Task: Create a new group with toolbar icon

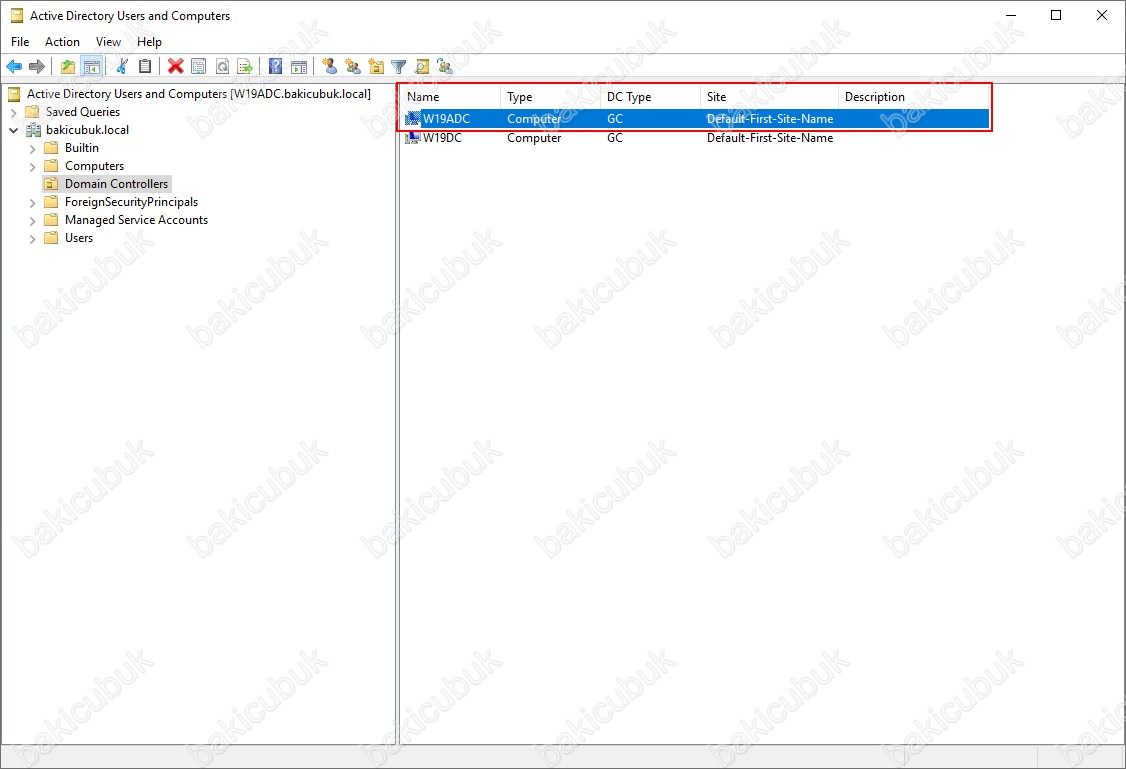Action: (x=353, y=67)
